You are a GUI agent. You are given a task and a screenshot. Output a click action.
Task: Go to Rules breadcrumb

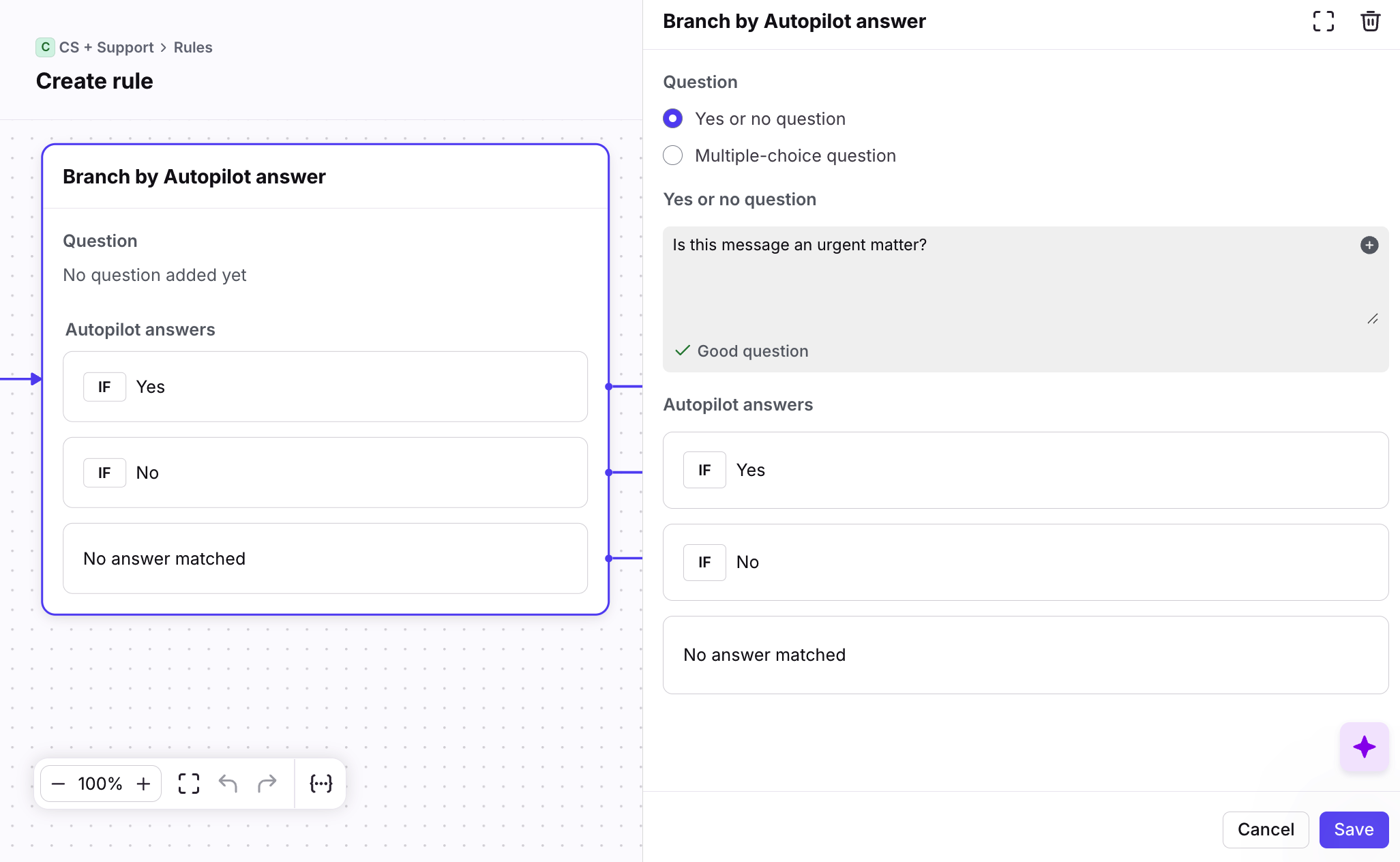pyautogui.click(x=193, y=47)
